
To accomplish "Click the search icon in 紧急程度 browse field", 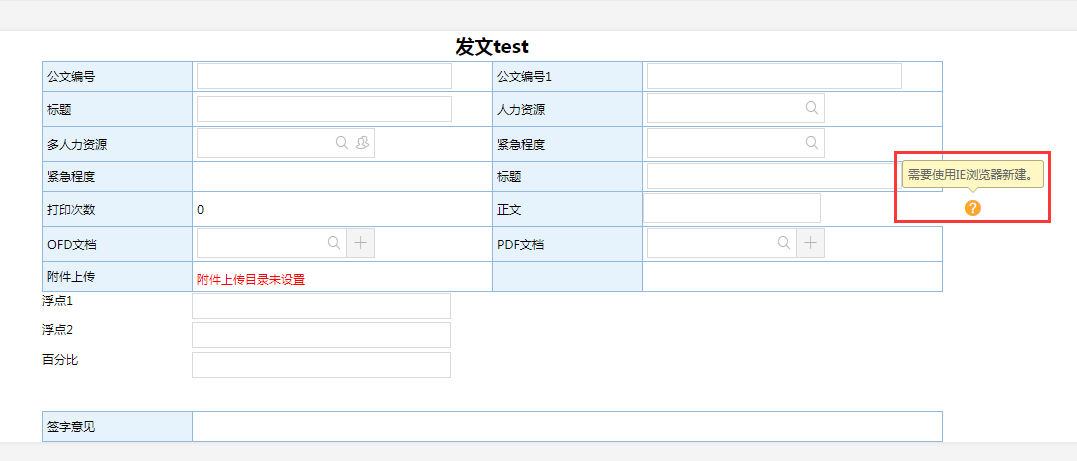I will [812, 143].
